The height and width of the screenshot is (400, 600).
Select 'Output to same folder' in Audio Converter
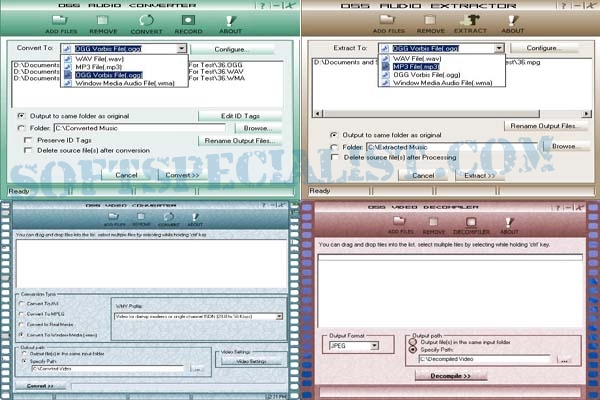(21, 116)
